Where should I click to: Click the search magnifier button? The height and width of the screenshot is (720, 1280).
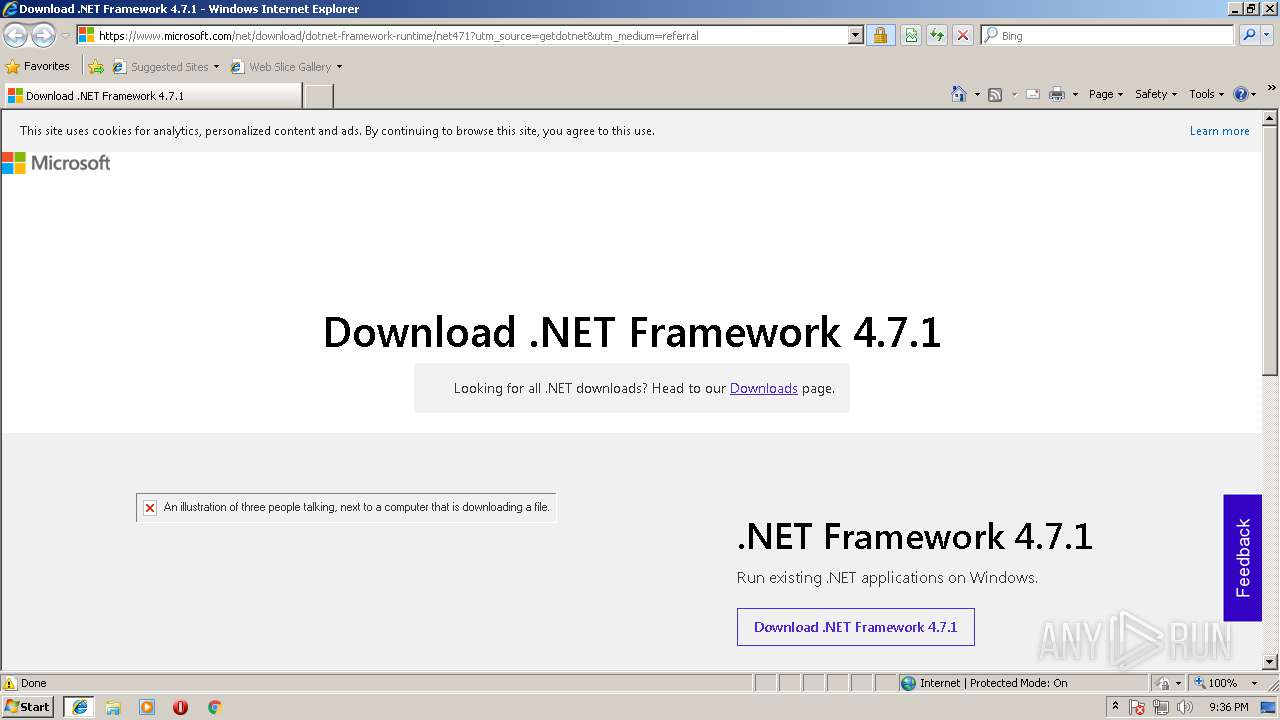pyautogui.click(x=1249, y=36)
